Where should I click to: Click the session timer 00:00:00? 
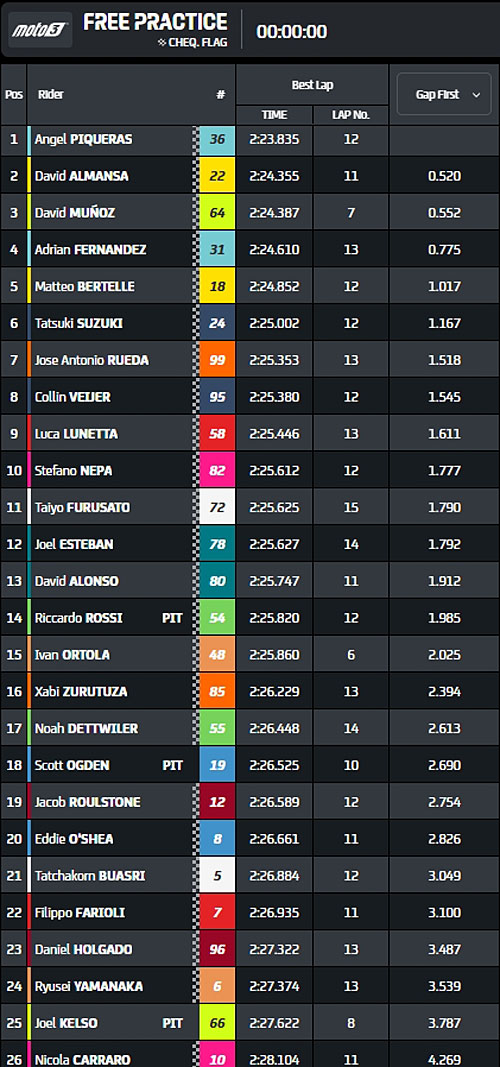click(291, 31)
